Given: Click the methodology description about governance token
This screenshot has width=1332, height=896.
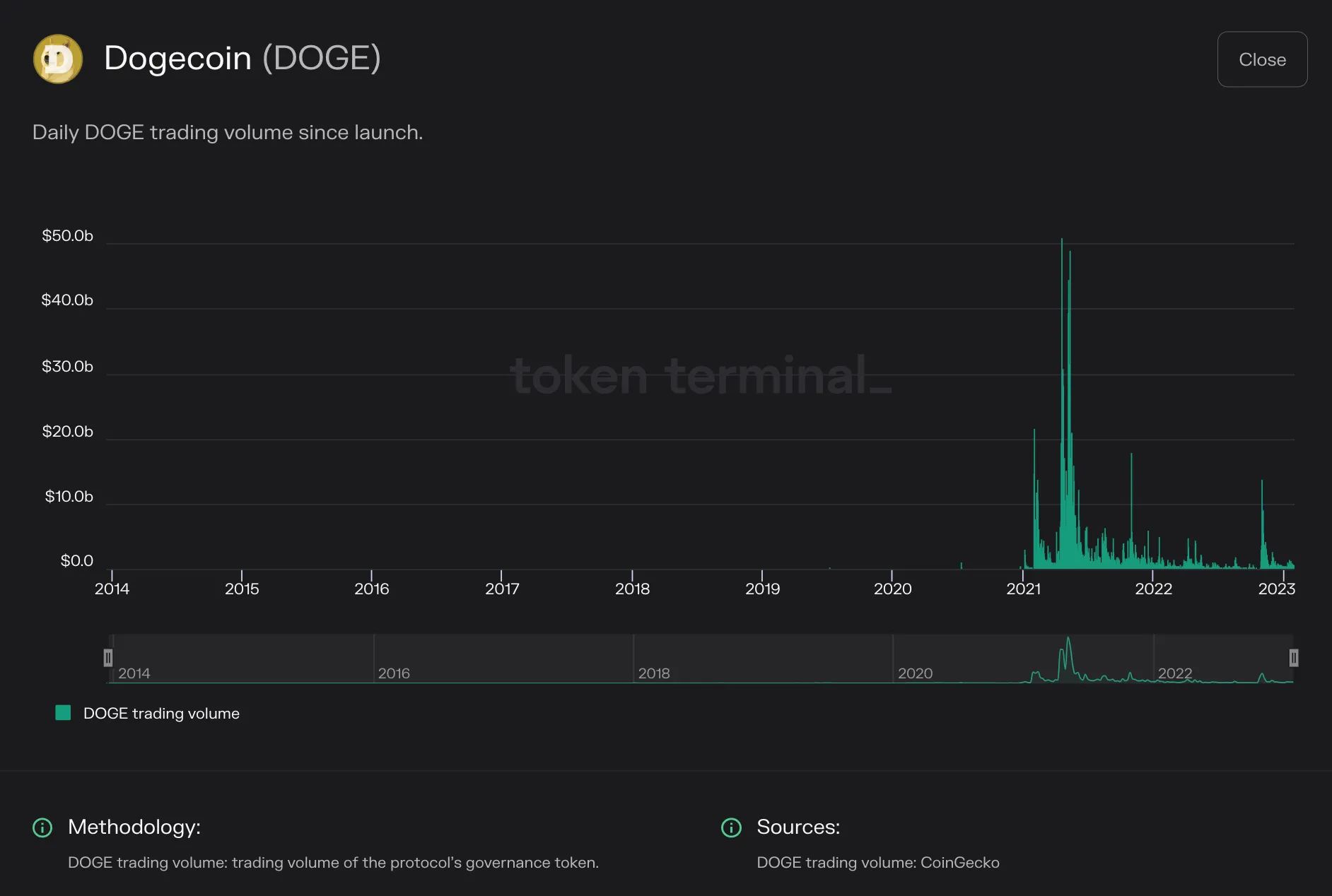Looking at the screenshot, I should coord(333,862).
